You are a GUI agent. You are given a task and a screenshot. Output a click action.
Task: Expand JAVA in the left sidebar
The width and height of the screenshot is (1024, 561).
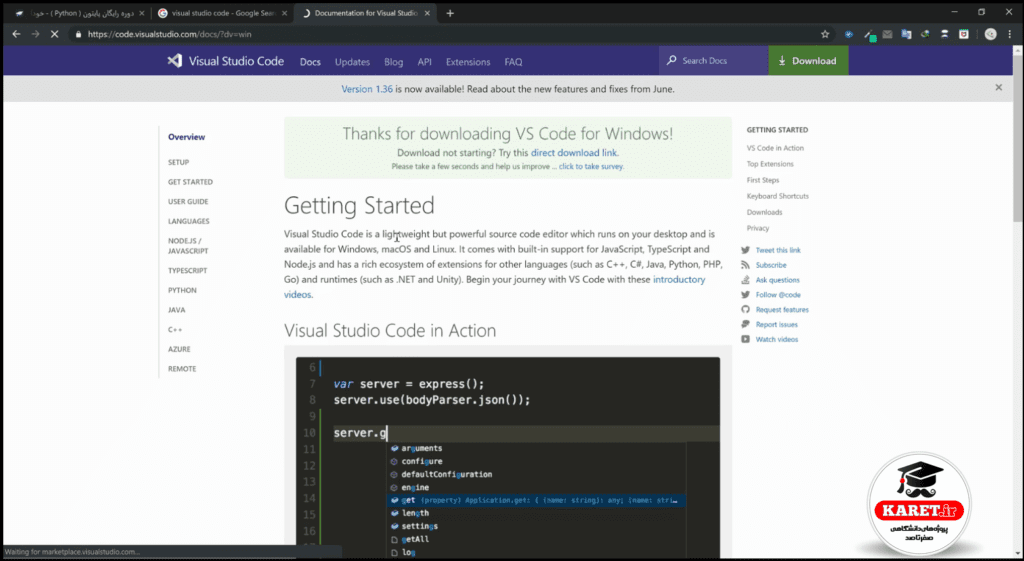(x=176, y=310)
